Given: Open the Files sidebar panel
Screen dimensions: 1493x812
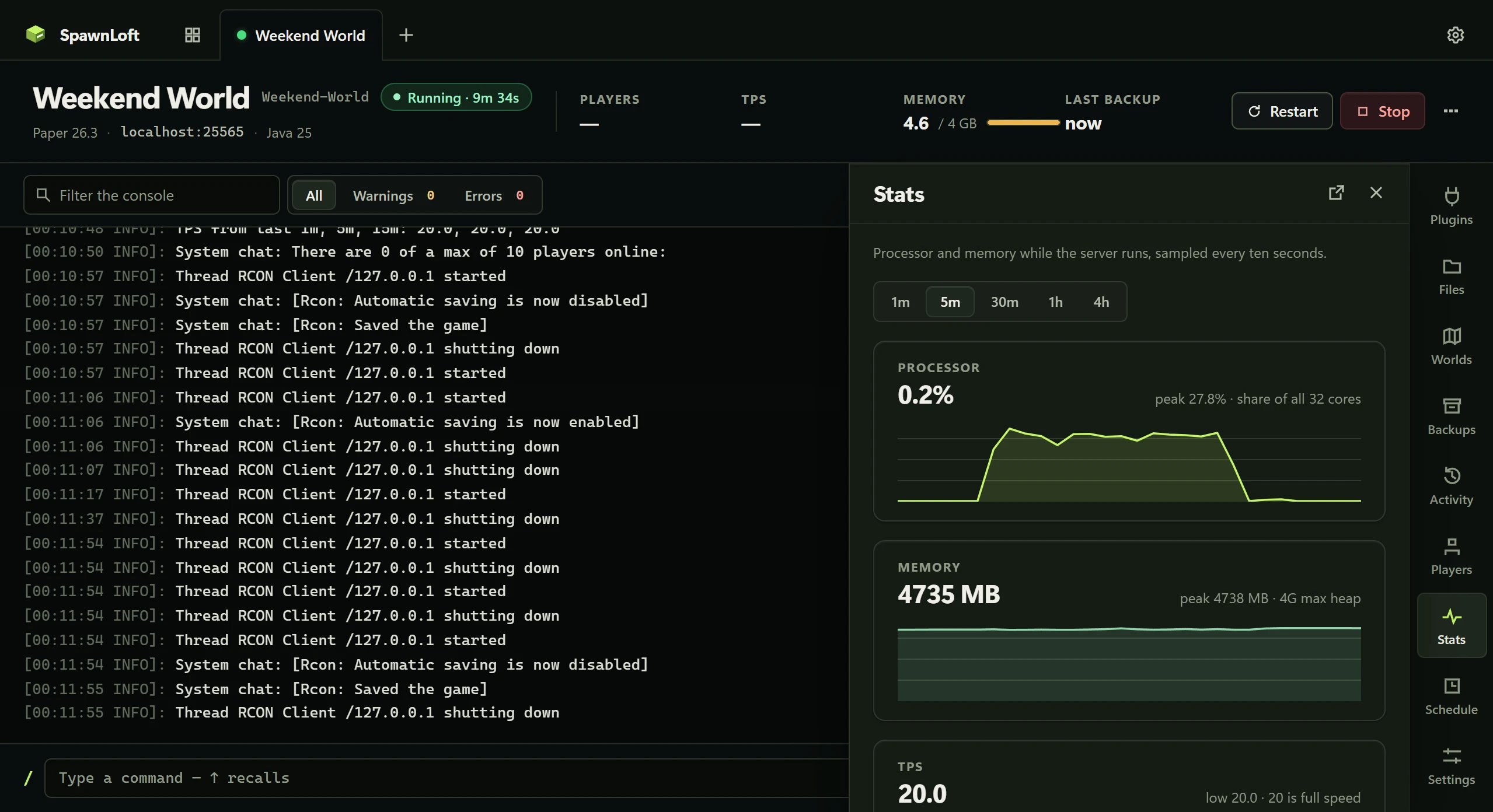Looking at the screenshot, I should 1452,276.
